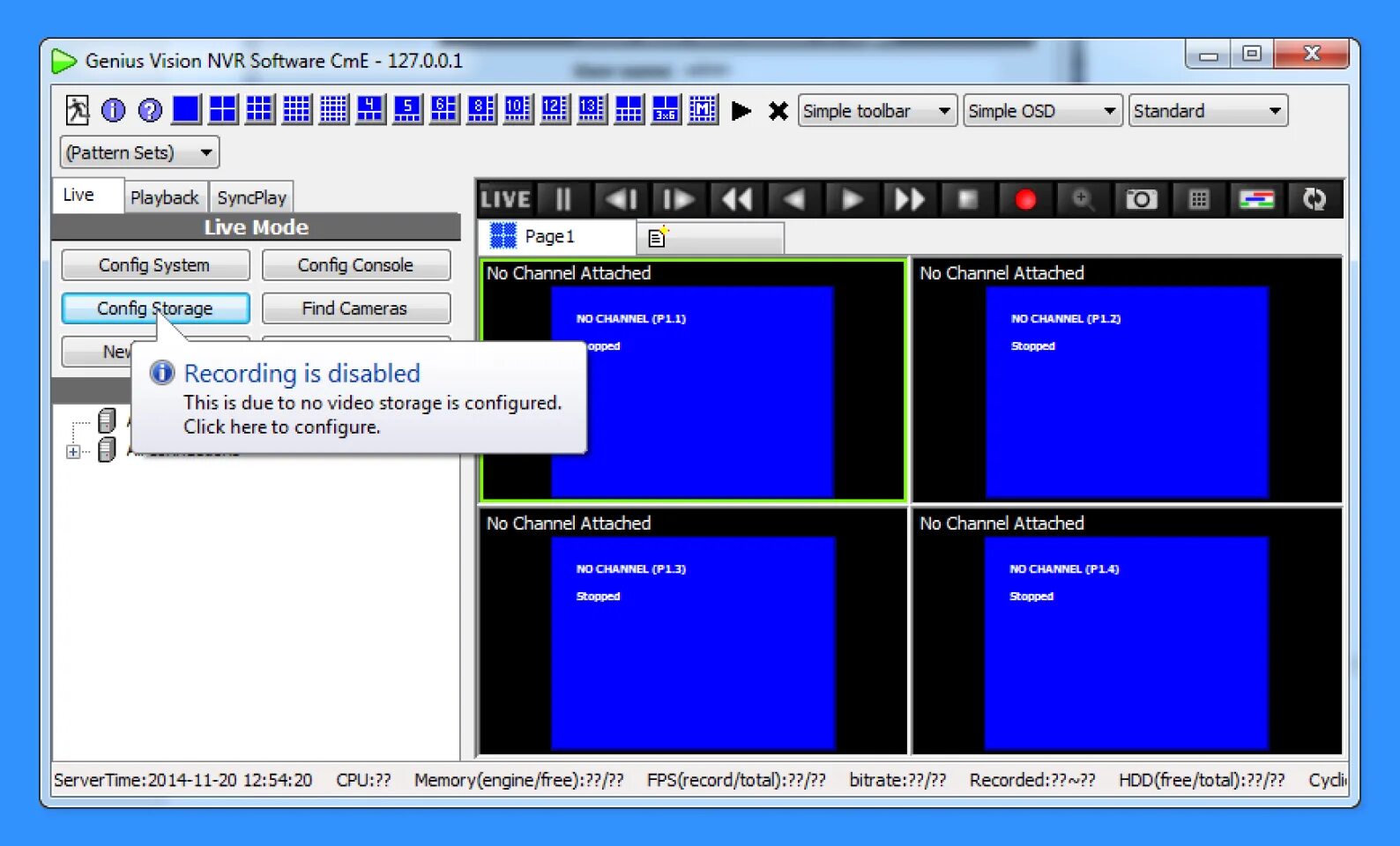This screenshot has height=846, width=1400.
Task: Start recording with the red record button
Action: tap(1025, 199)
